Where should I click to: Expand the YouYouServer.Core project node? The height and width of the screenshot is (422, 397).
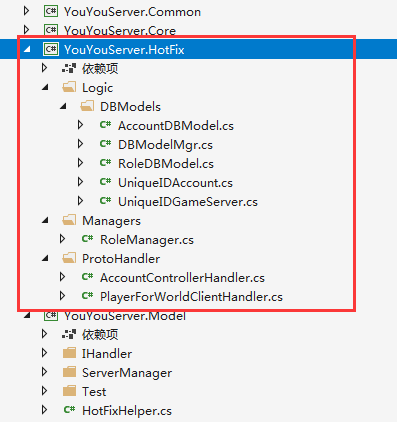click(26, 30)
